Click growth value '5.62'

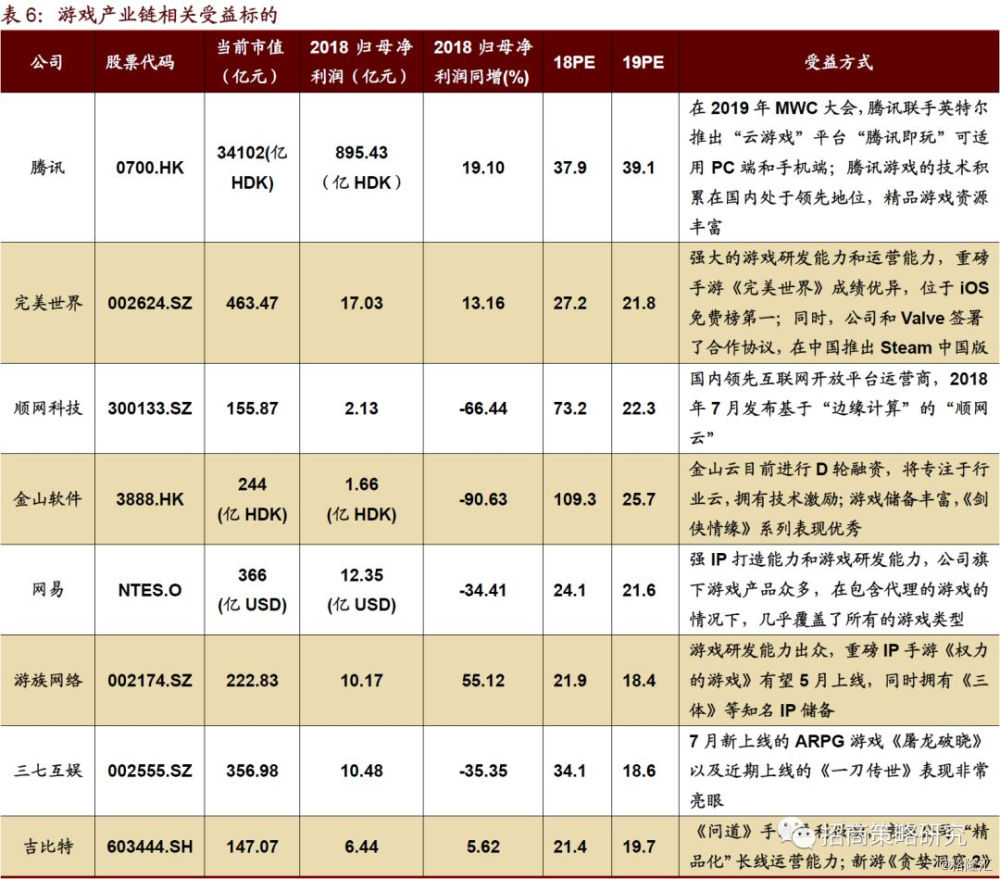[483, 846]
